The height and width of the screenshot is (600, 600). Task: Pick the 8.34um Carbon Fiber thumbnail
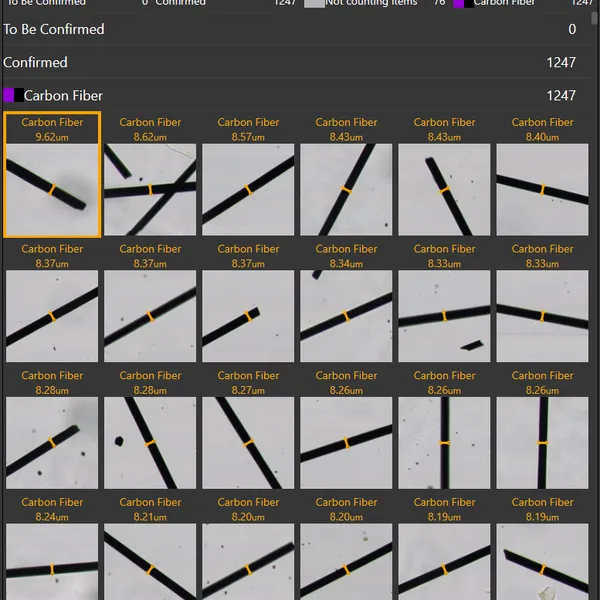(346, 301)
